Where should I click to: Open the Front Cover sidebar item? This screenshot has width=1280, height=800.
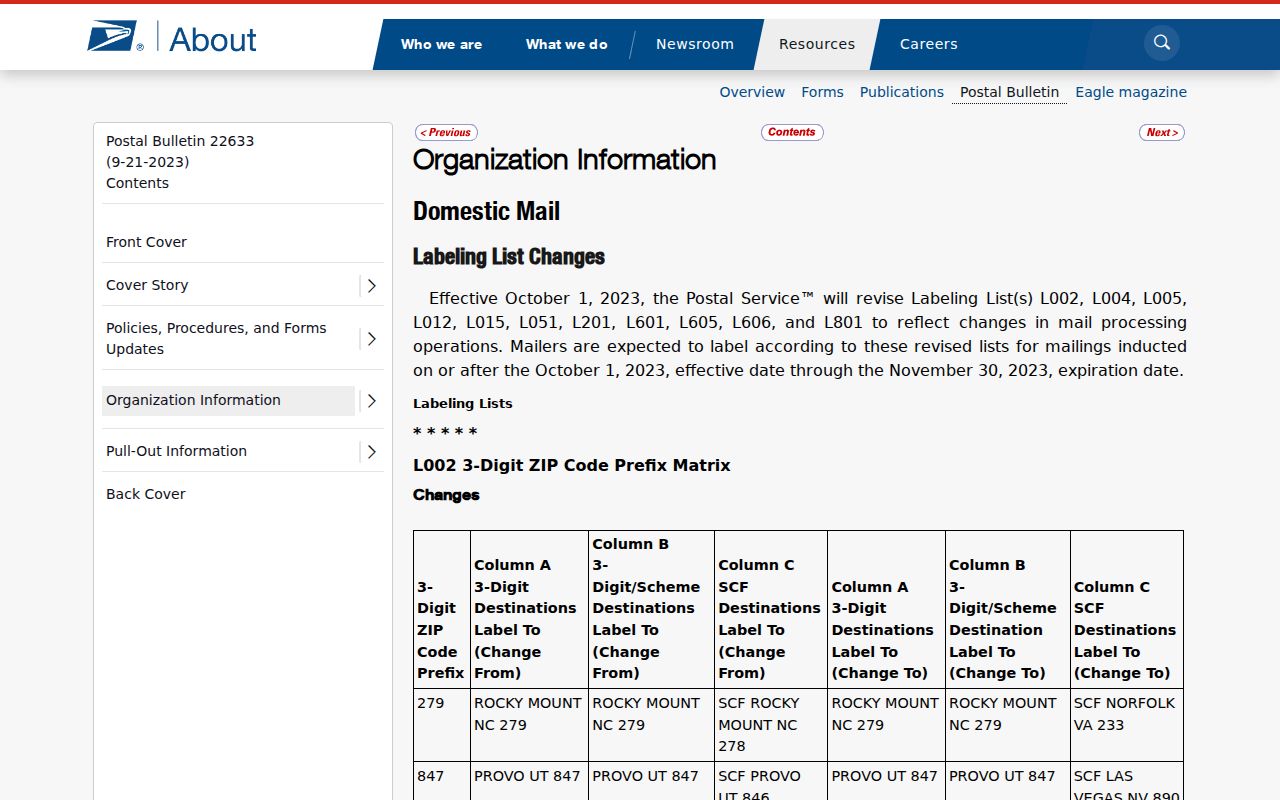(x=146, y=242)
